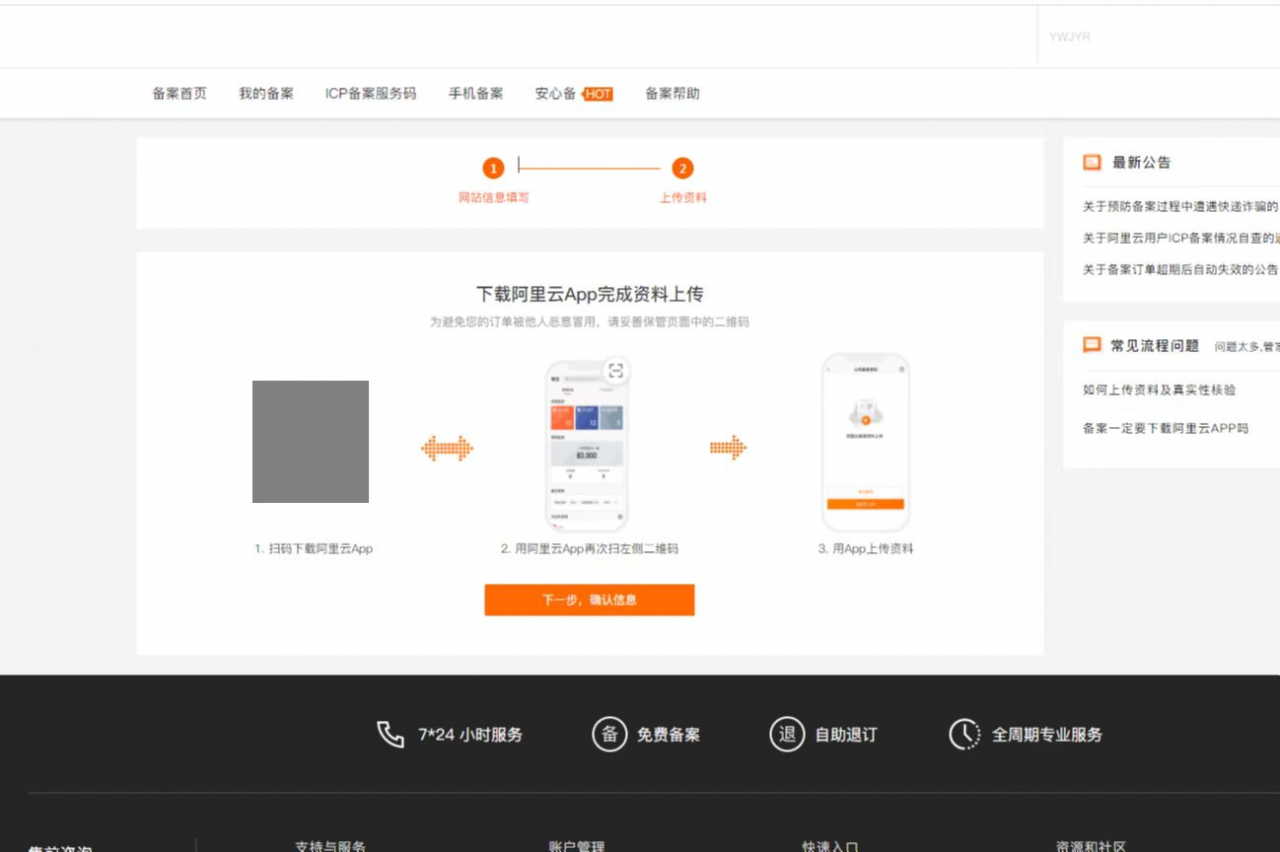Select the step 2 circle indicator
Screen dimensions: 1280x852
click(683, 168)
